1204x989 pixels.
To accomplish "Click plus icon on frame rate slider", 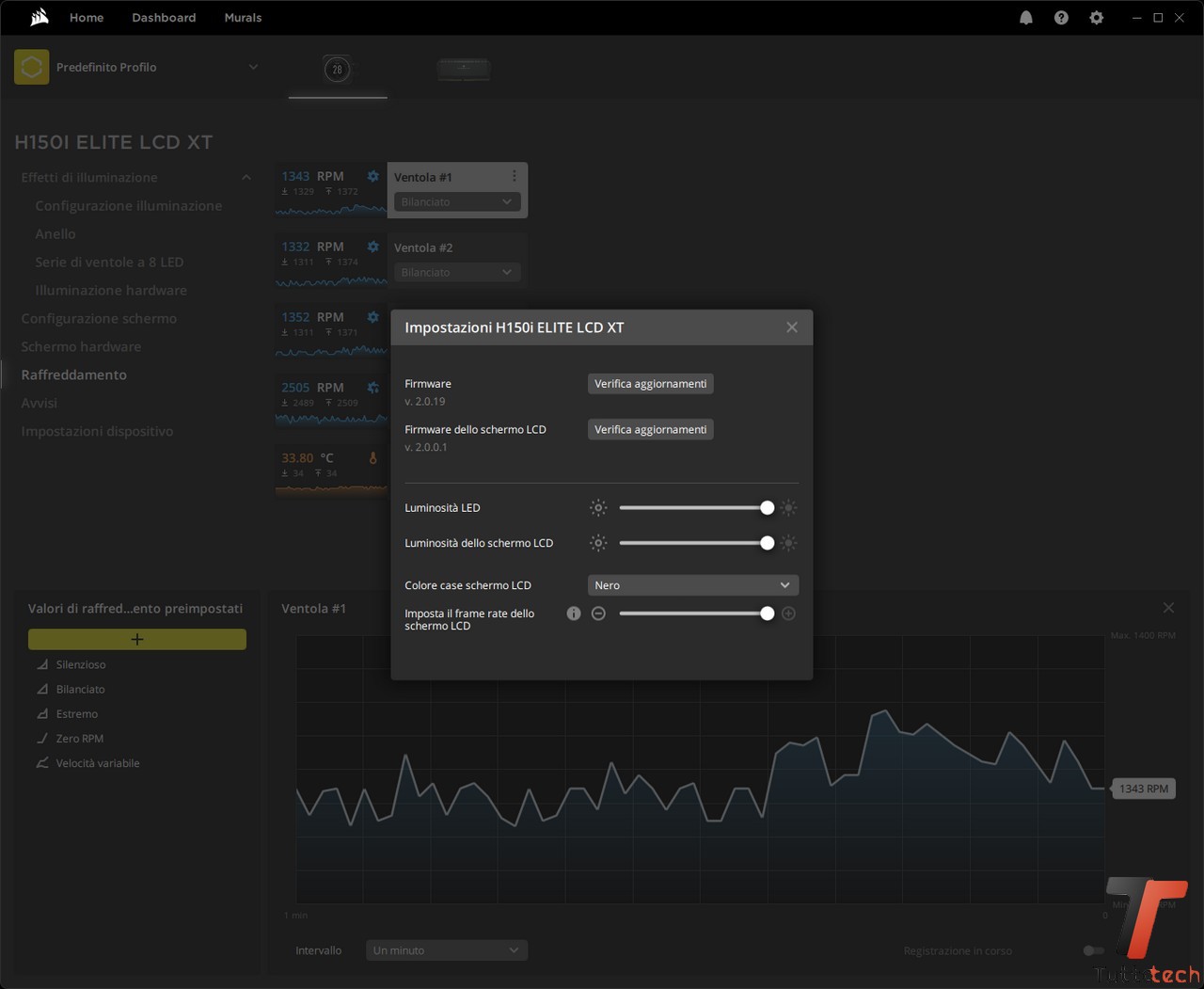I will [x=788, y=614].
